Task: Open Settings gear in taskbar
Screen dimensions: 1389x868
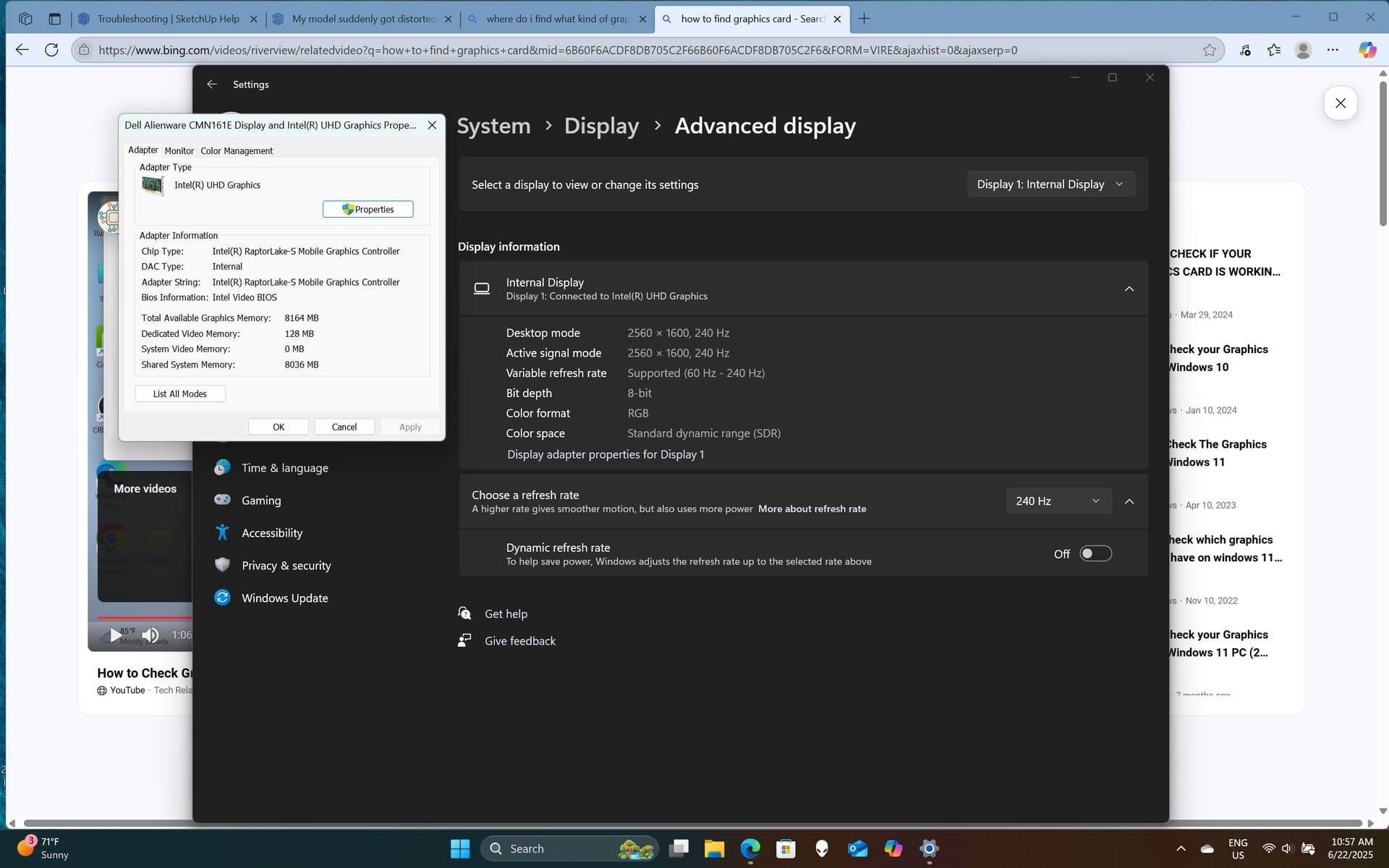Action: [929, 848]
